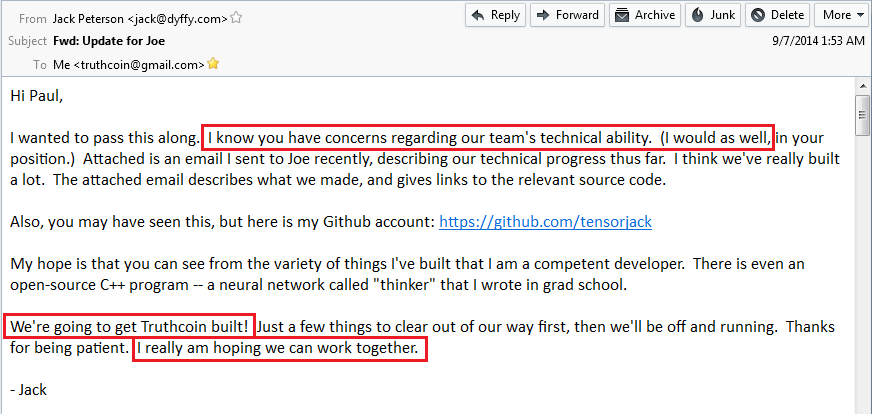Click the Reply button
Screen dimensions: 872x414
tap(495, 15)
